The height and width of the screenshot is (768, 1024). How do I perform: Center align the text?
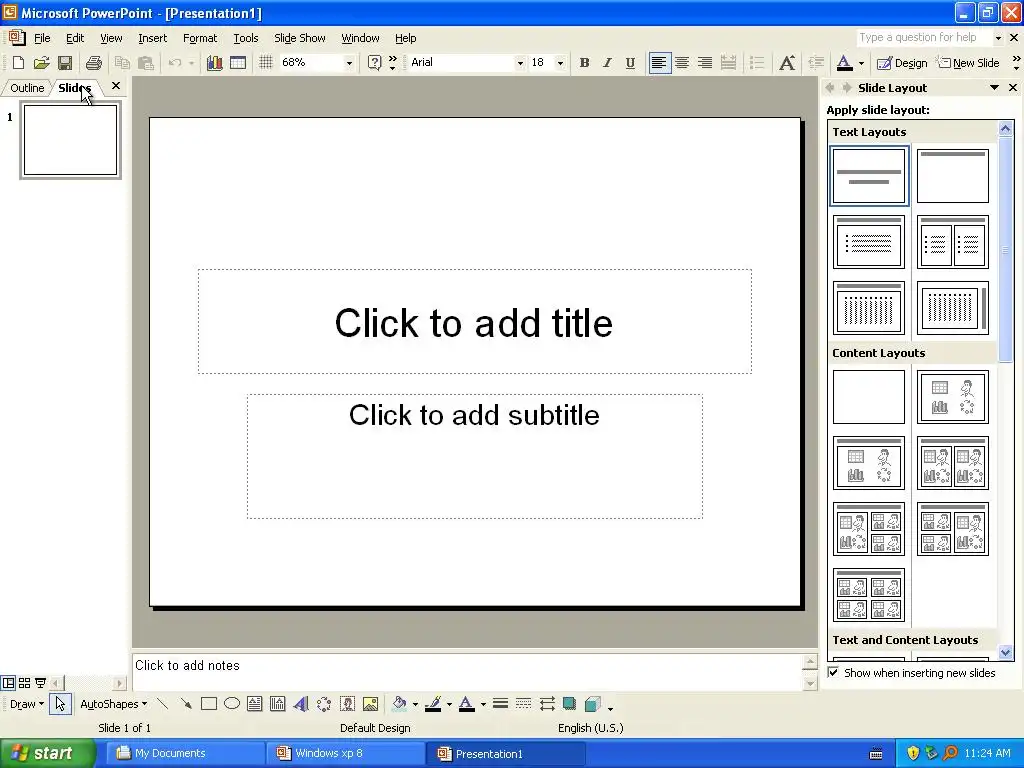pos(682,63)
